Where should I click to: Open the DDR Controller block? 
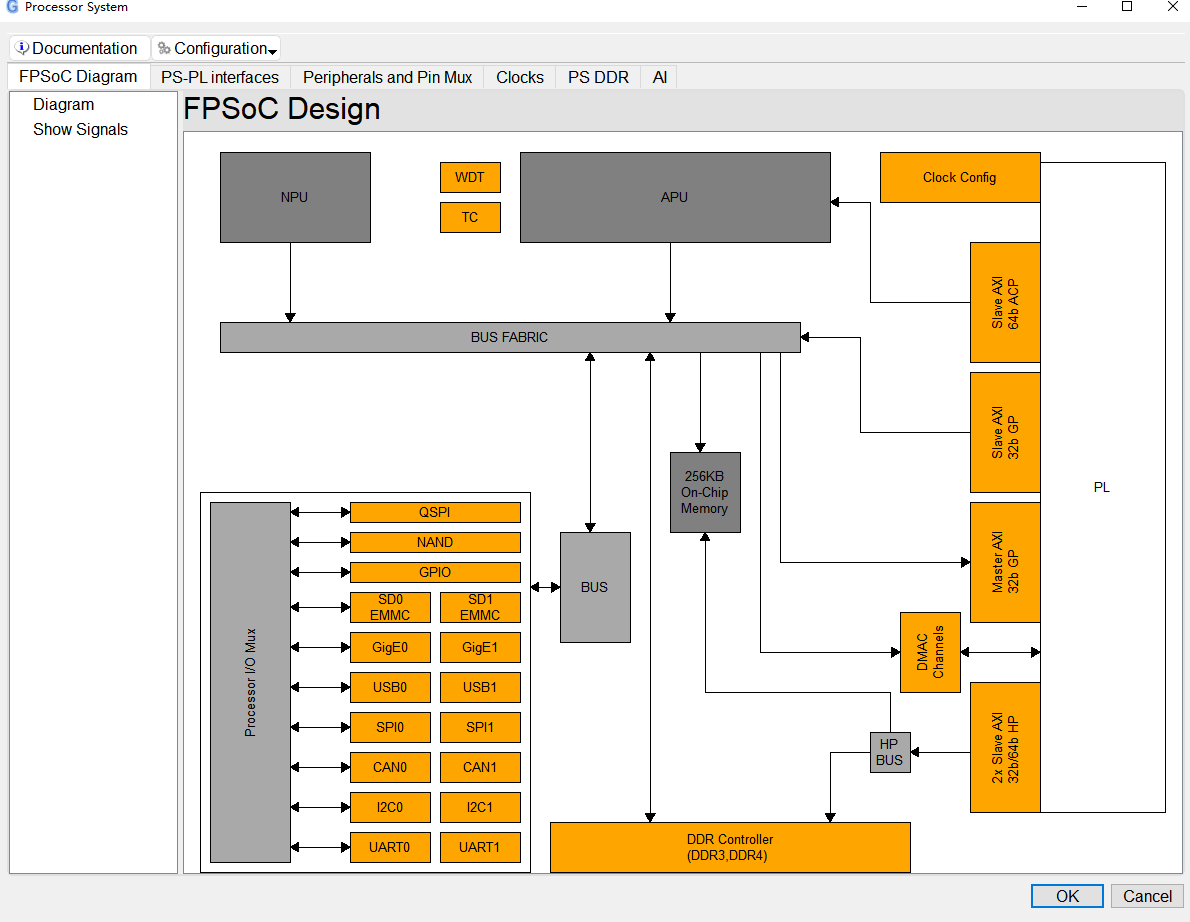click(730, 848)
